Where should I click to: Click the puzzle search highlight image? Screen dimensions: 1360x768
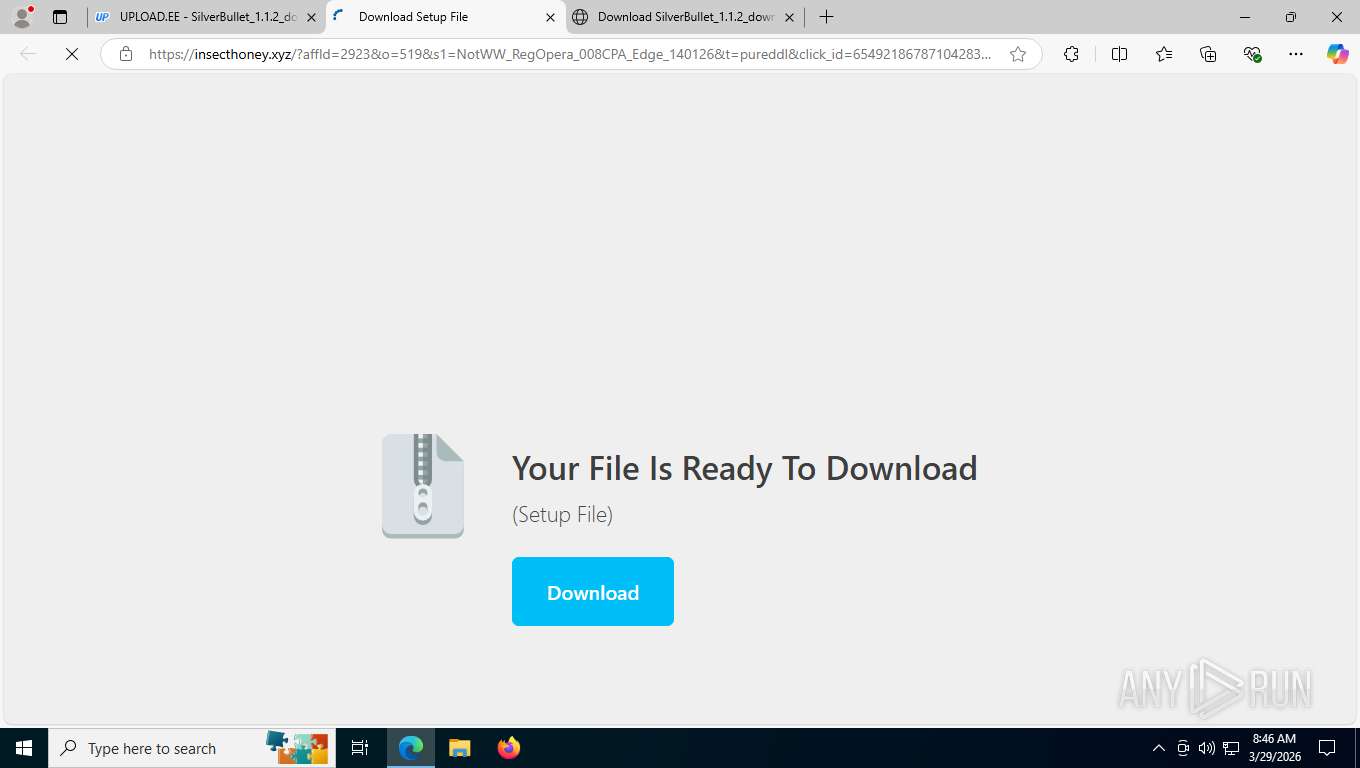[297, 746]
